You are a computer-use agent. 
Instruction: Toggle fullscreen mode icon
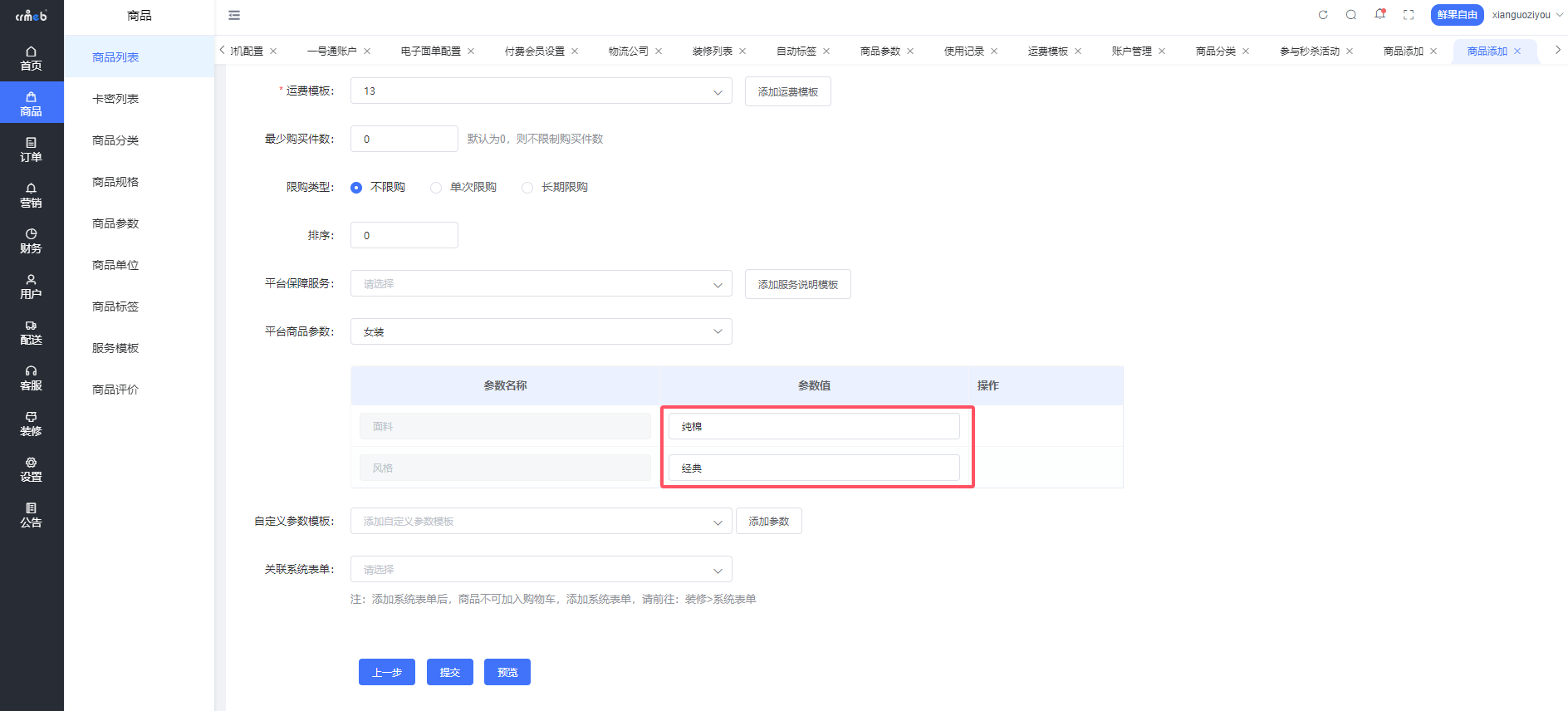1409,15
